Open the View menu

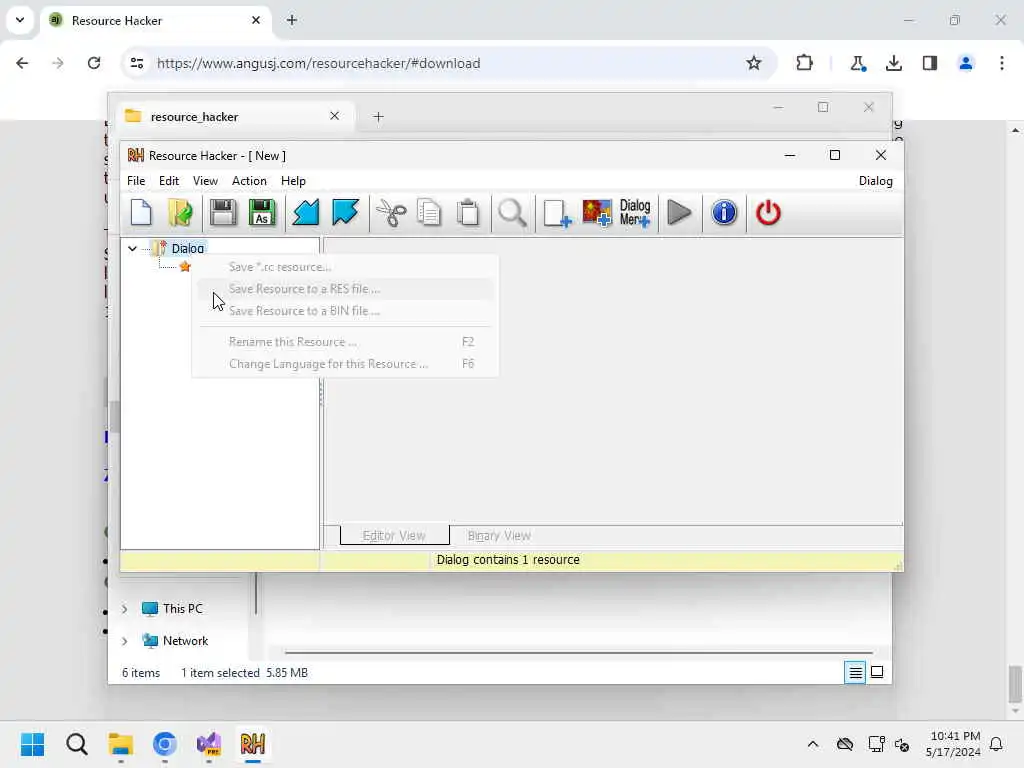click(x=205, y=181)
